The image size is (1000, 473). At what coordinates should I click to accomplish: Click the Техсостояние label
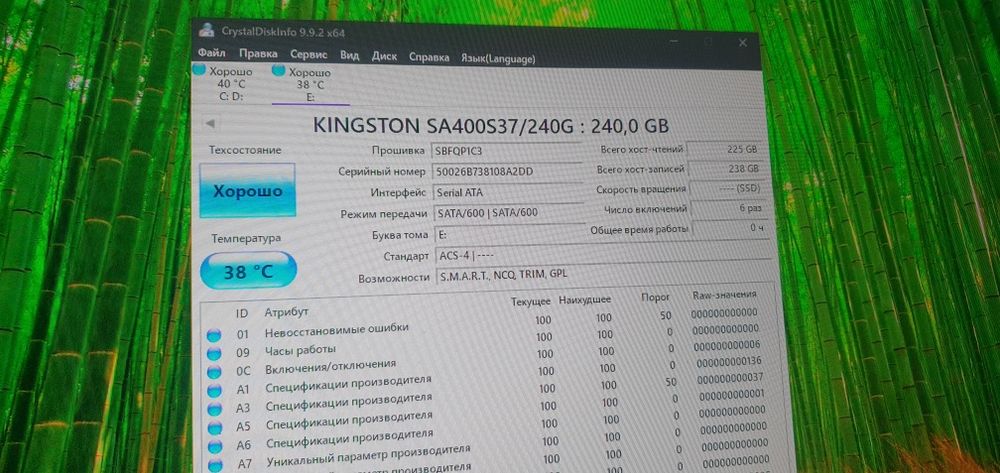tap(245, 150)
